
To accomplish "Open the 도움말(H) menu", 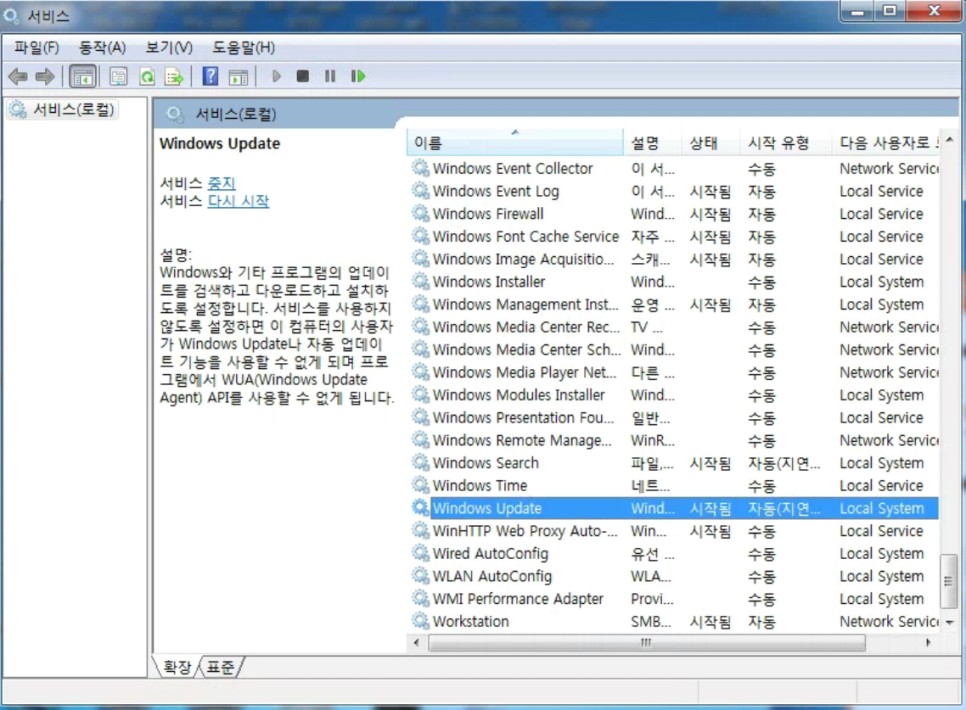I will [243, 47].
